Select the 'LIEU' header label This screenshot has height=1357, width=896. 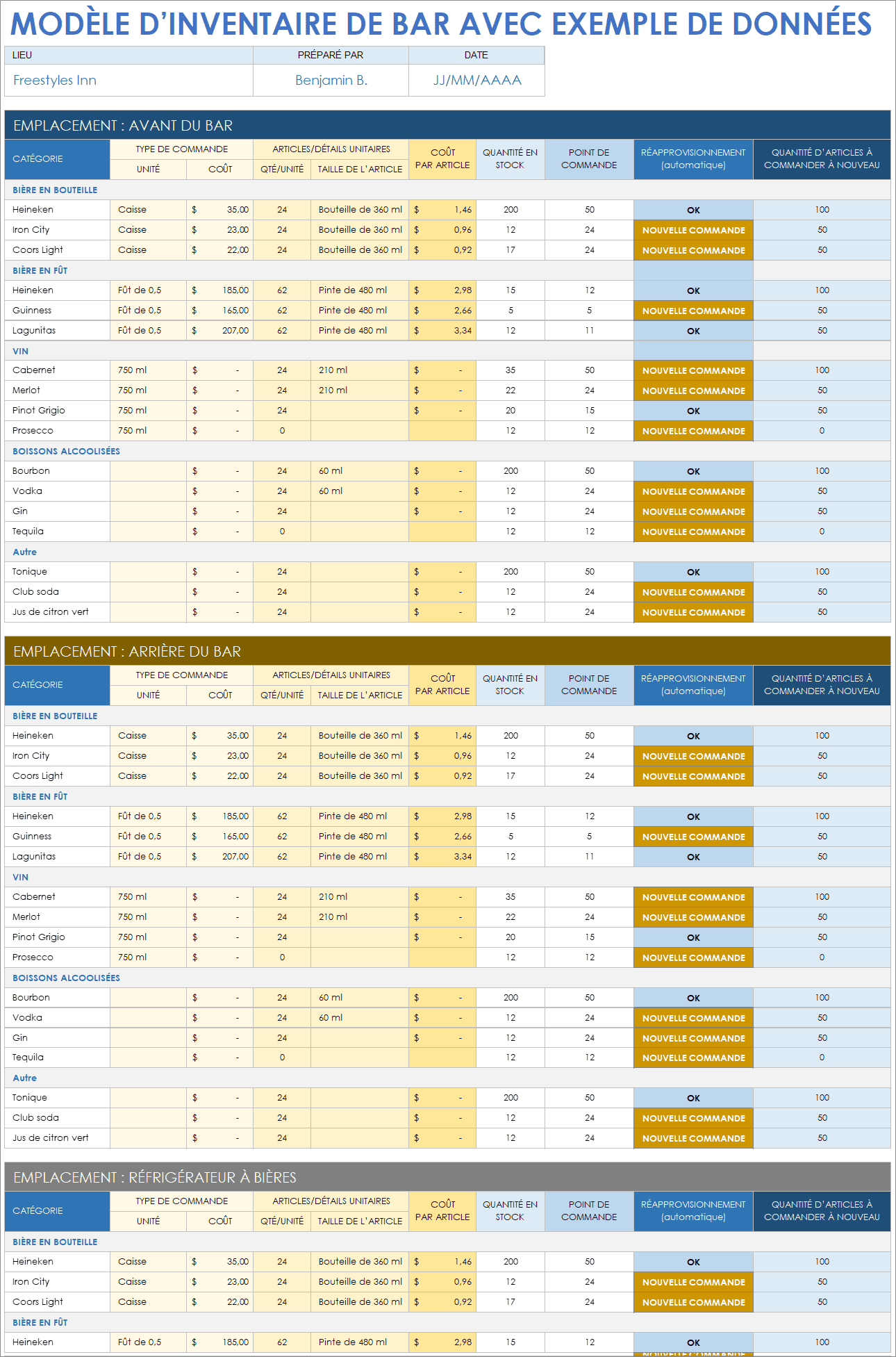(x=22, y=55)
